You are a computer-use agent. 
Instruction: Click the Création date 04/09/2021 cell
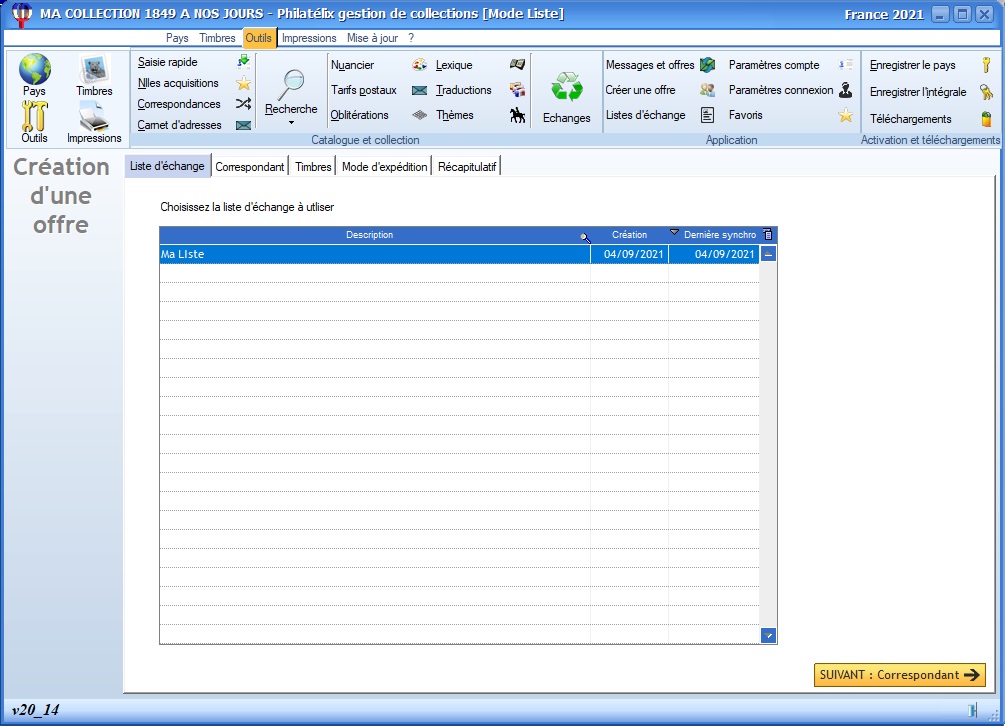pyautogui.click(x=629, y=254)
